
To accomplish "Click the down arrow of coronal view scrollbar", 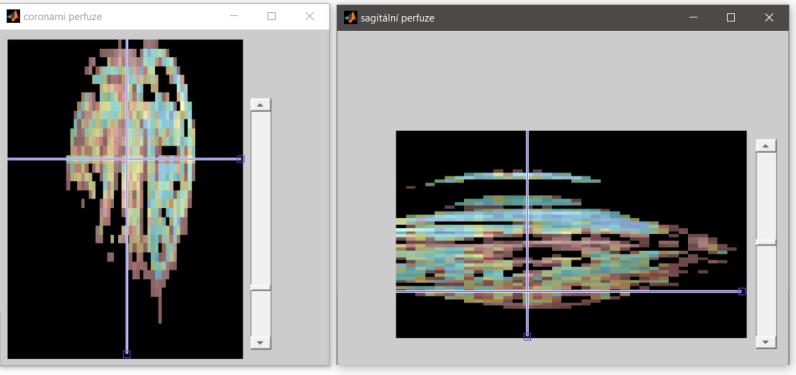I will click(x=260, y=343).
